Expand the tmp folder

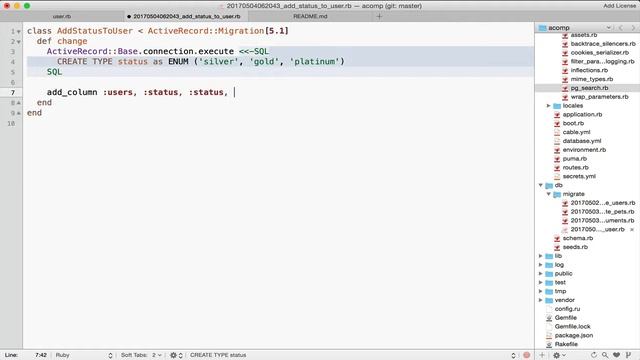(x=541, y=291)
